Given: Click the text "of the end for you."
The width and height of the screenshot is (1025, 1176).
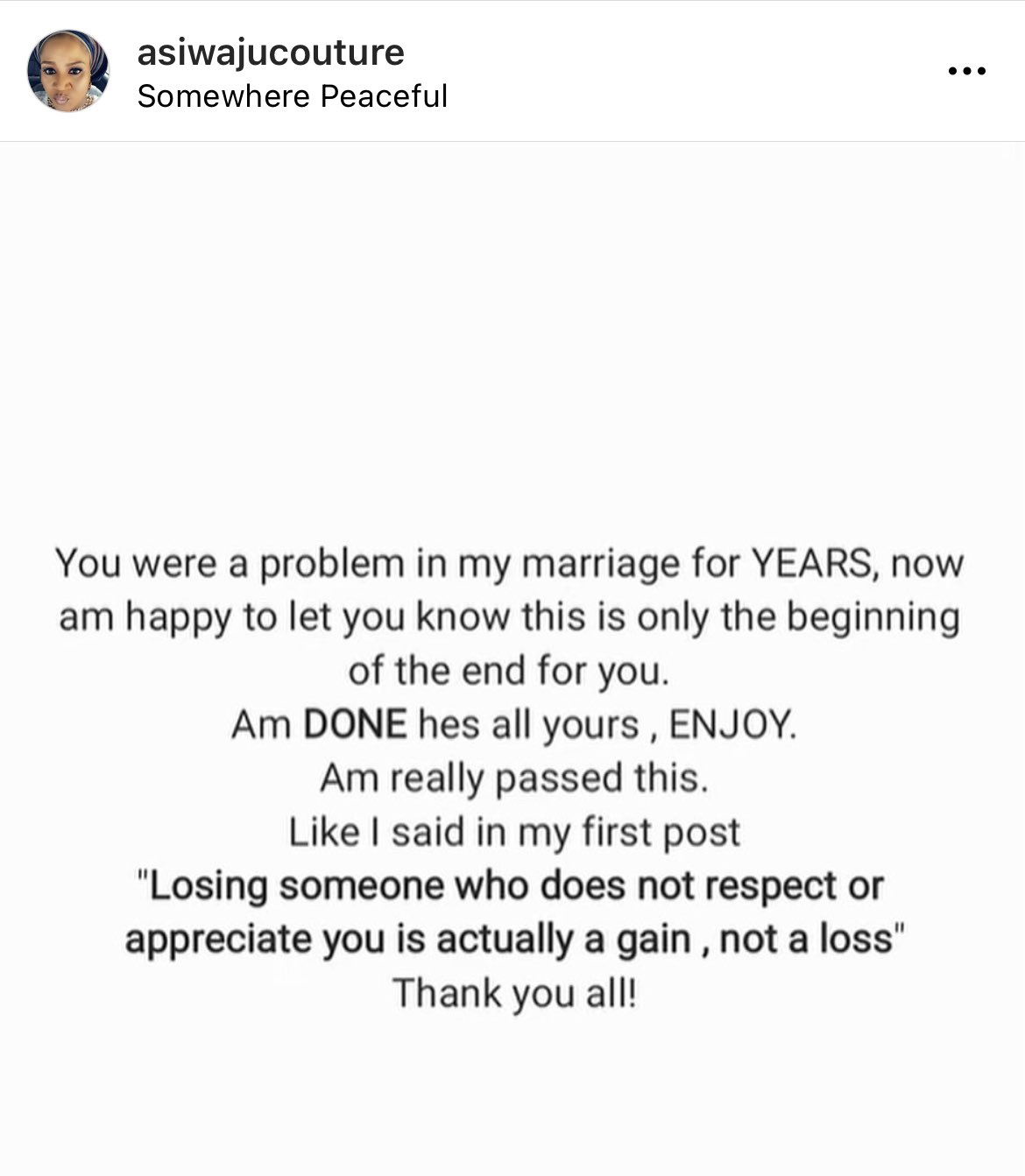Looking at the screenshot, I should click(509, 671).
